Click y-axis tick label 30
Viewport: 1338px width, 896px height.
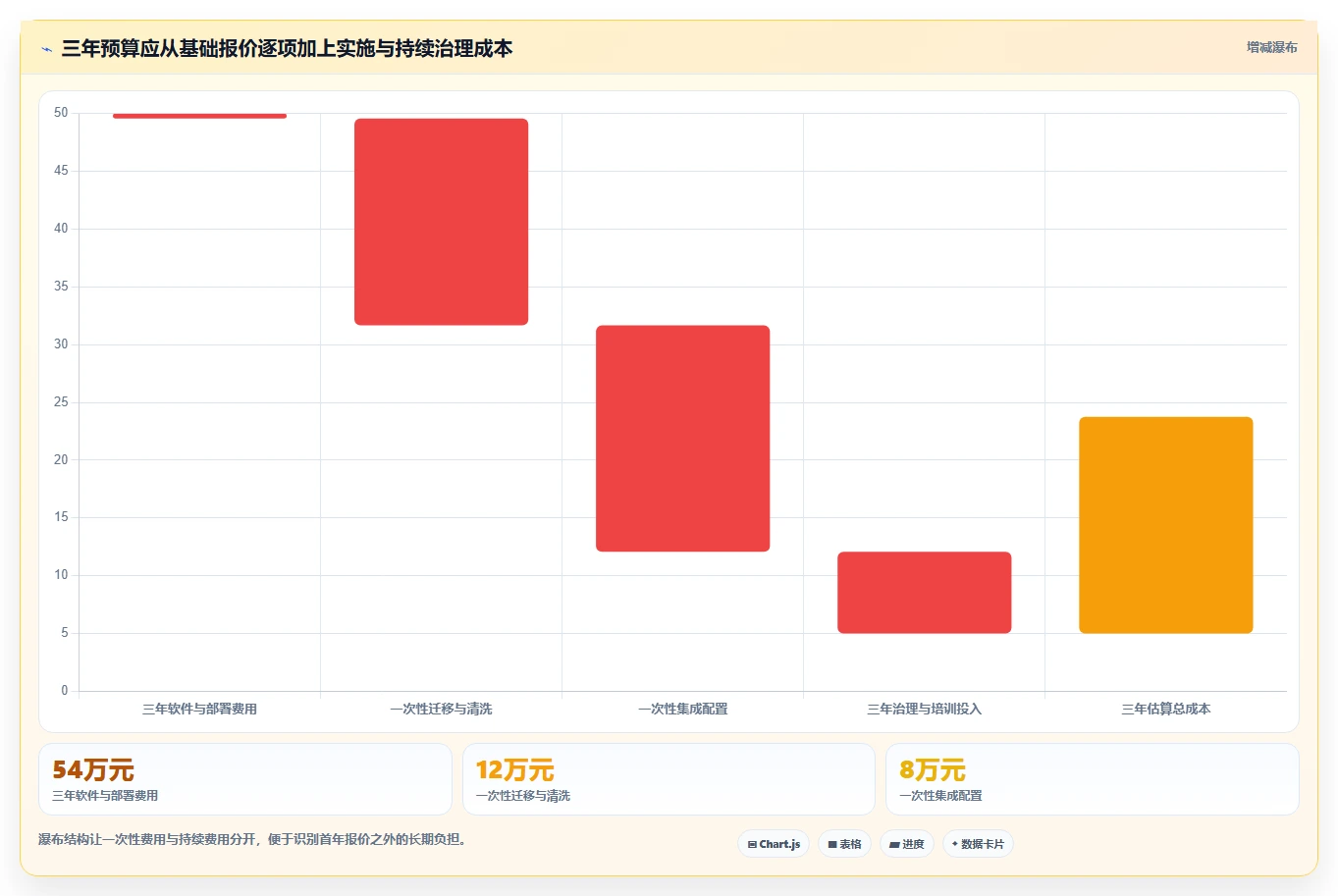tap(61, 344)
